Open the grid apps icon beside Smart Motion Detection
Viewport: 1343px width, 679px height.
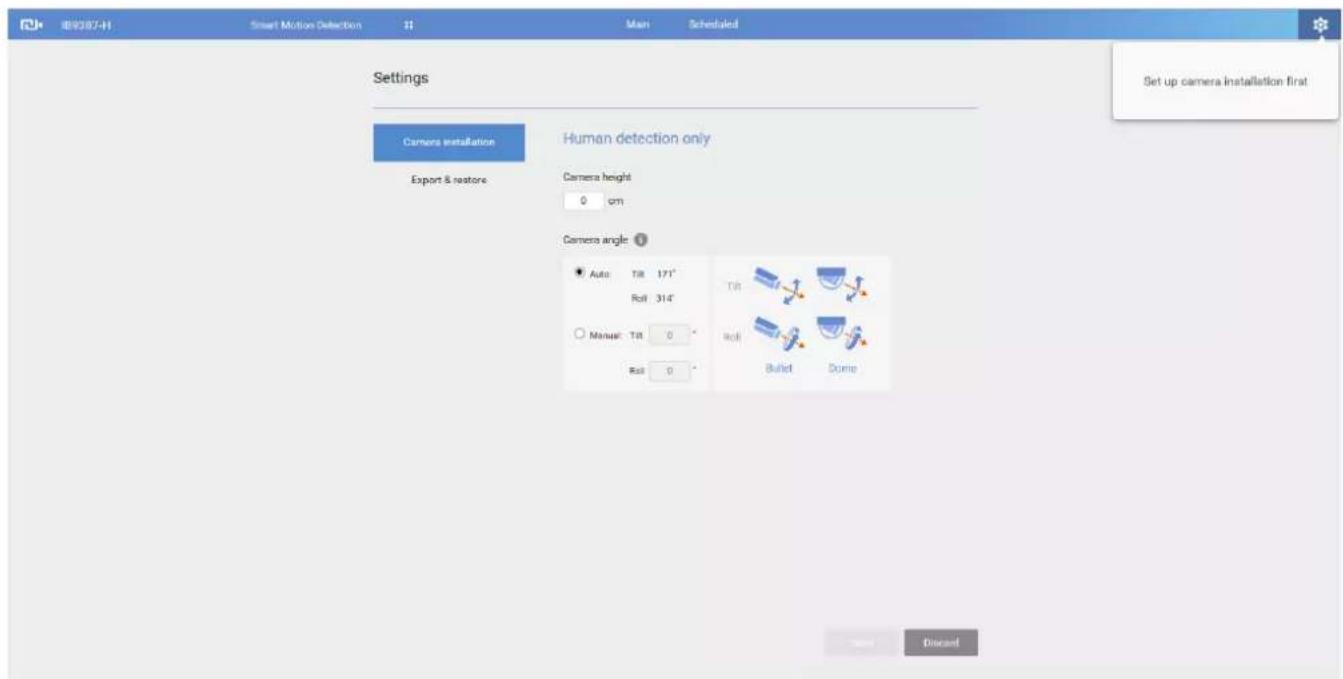[x=408, y=25]
